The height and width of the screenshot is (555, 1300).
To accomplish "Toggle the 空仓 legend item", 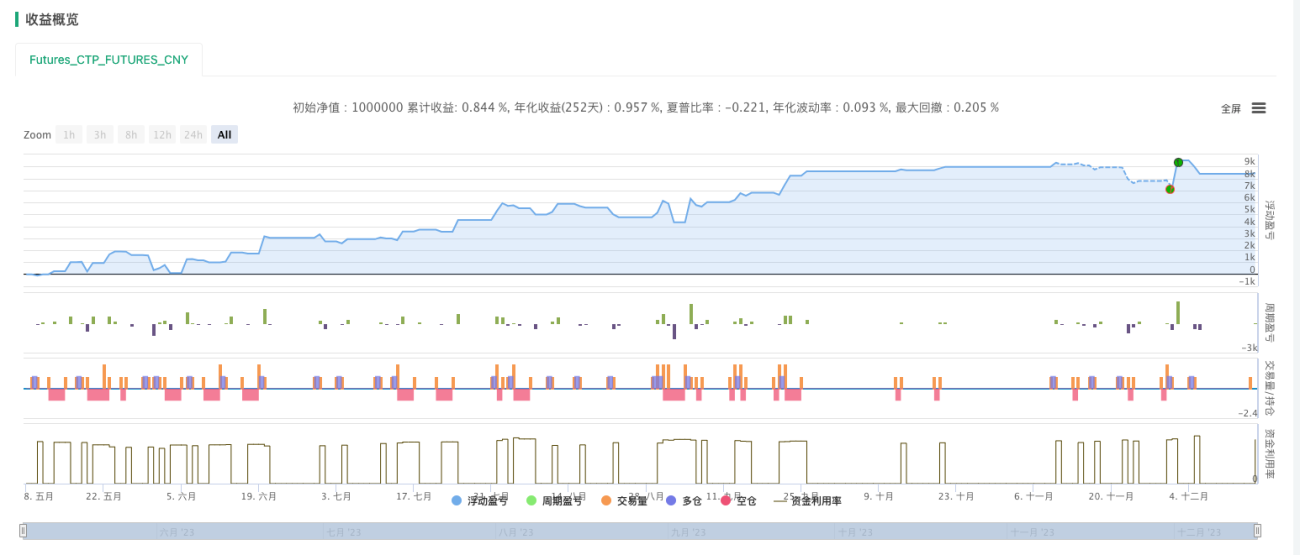I will [739, 501].
